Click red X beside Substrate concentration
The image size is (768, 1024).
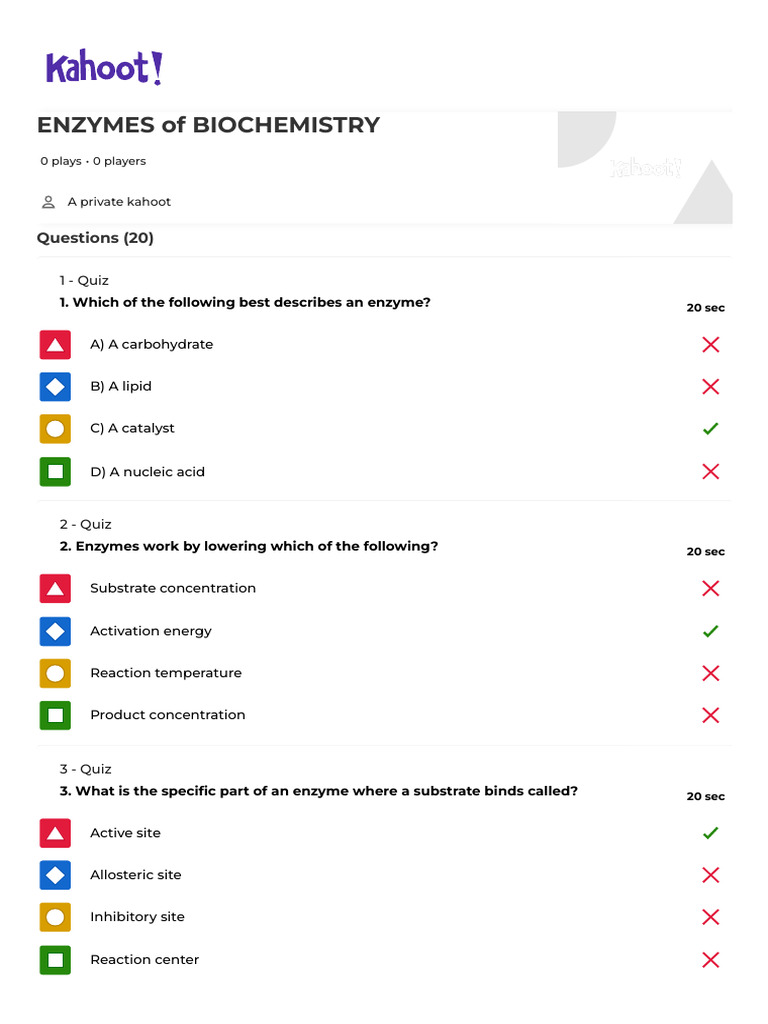[710, 589]
